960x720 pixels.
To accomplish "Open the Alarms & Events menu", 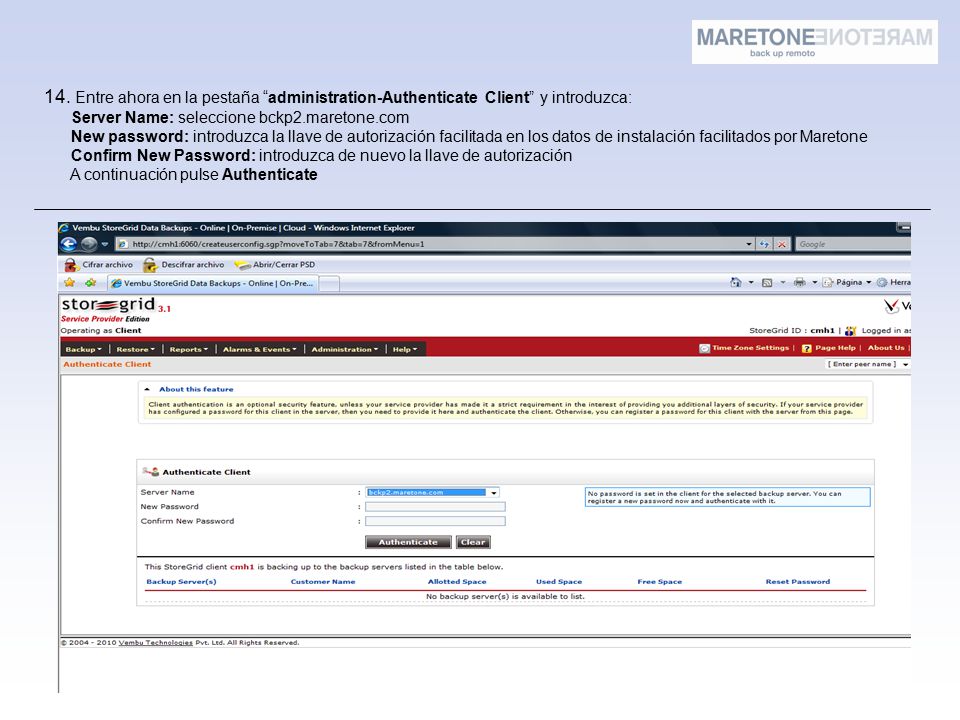I will tap(260, 350).
